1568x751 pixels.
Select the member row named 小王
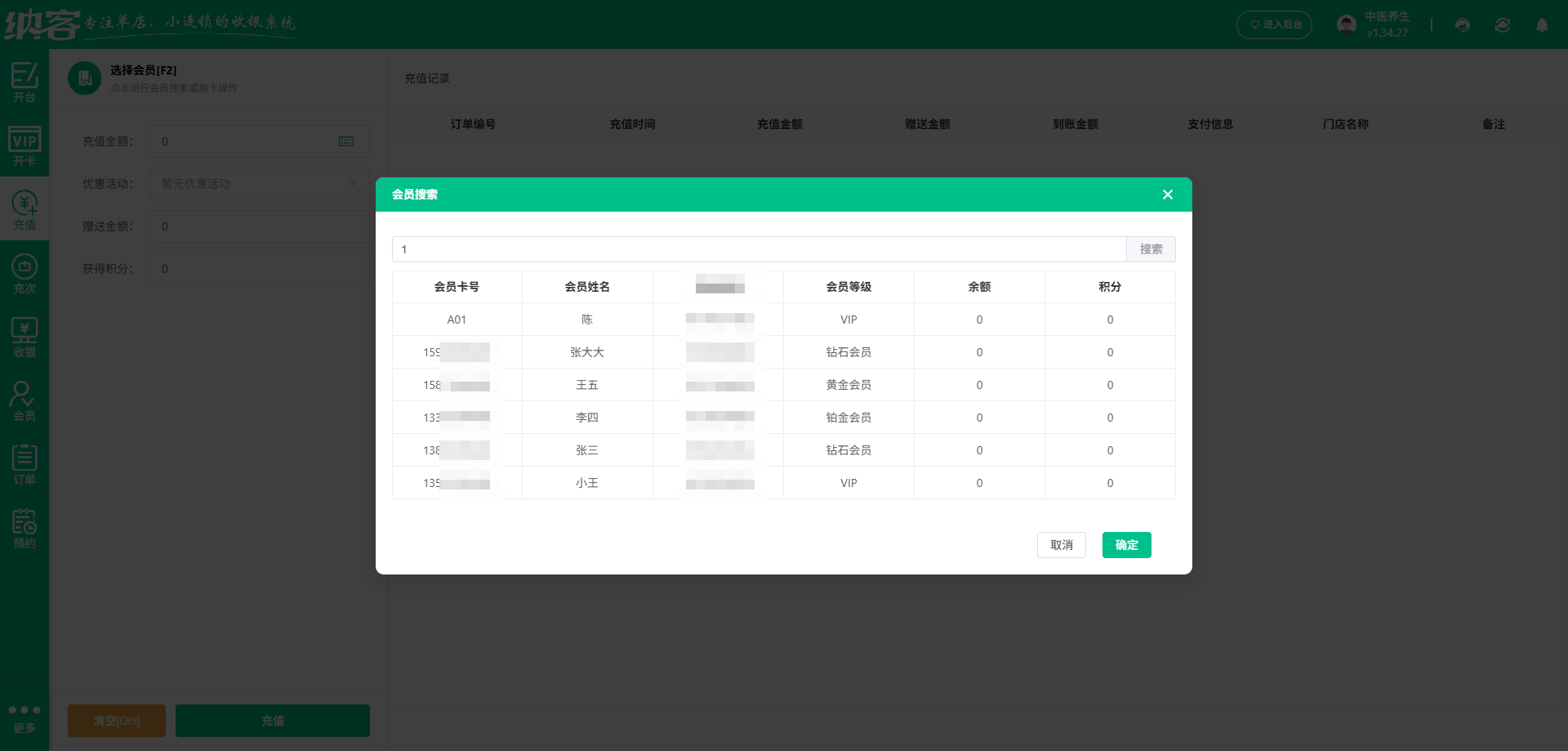pos(587,483)
